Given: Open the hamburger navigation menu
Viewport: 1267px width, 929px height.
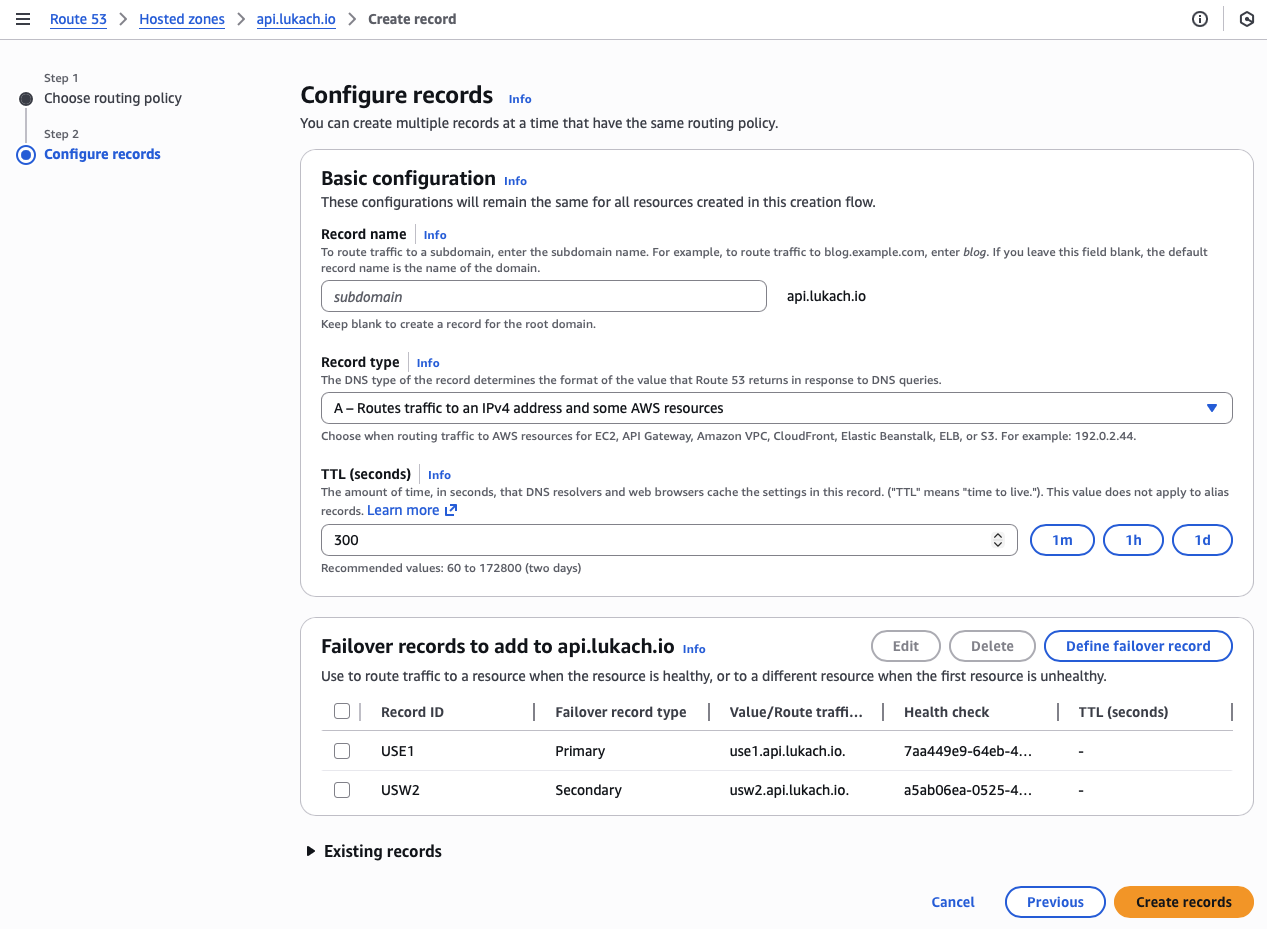Looking at the screenshot, I should (x=23, y=19).
